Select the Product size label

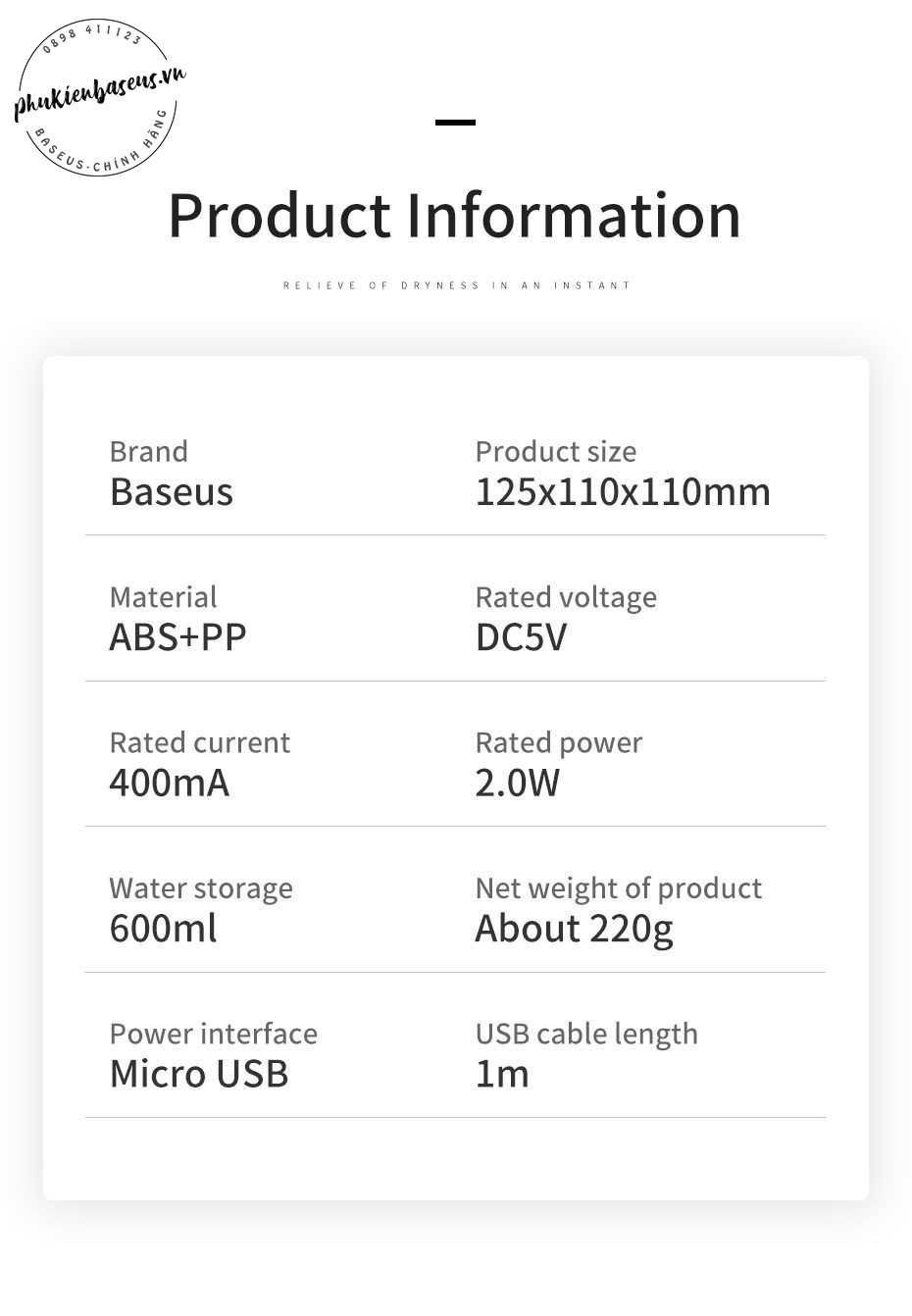[x=555, y=451]
